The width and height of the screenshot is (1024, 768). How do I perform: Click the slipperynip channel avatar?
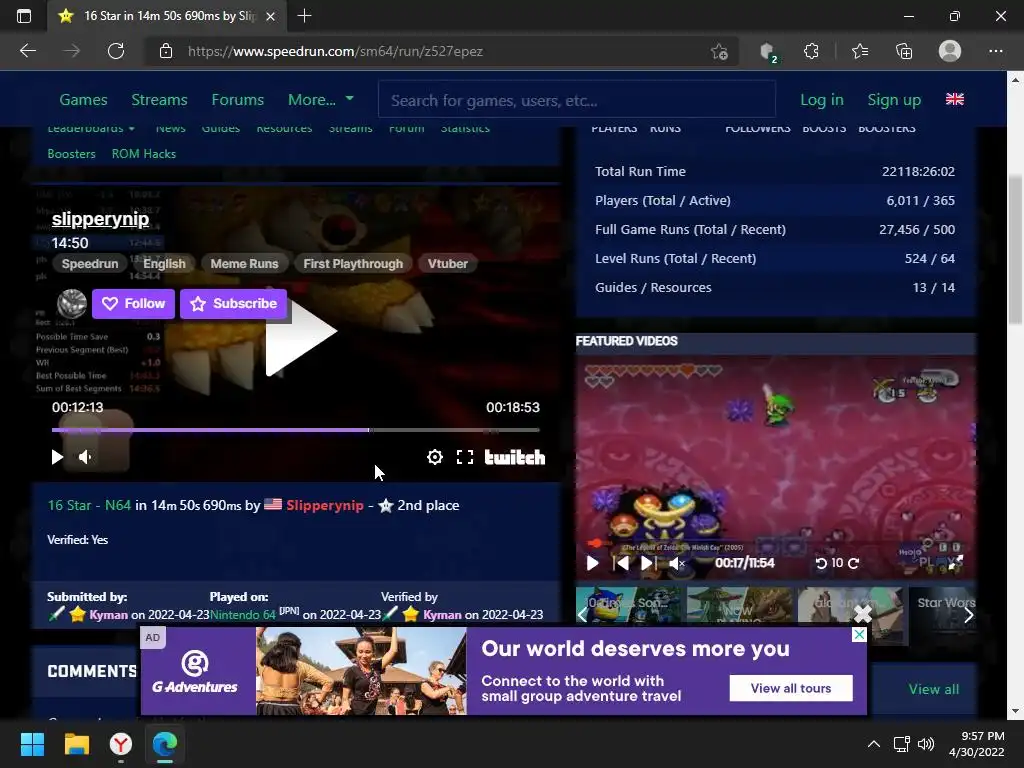tap(72, 304)
